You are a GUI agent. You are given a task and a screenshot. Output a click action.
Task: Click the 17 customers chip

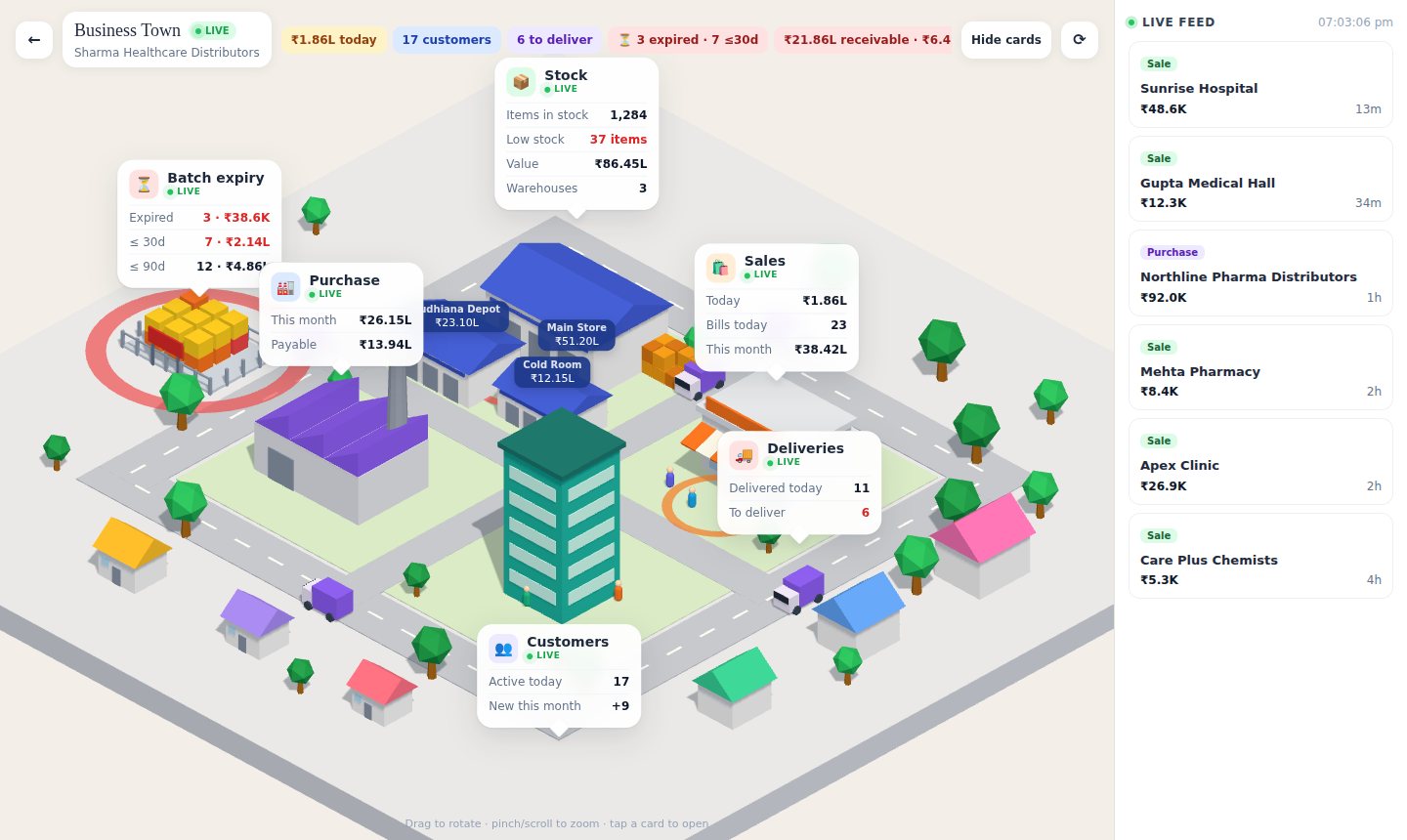[x=447, y=40]
